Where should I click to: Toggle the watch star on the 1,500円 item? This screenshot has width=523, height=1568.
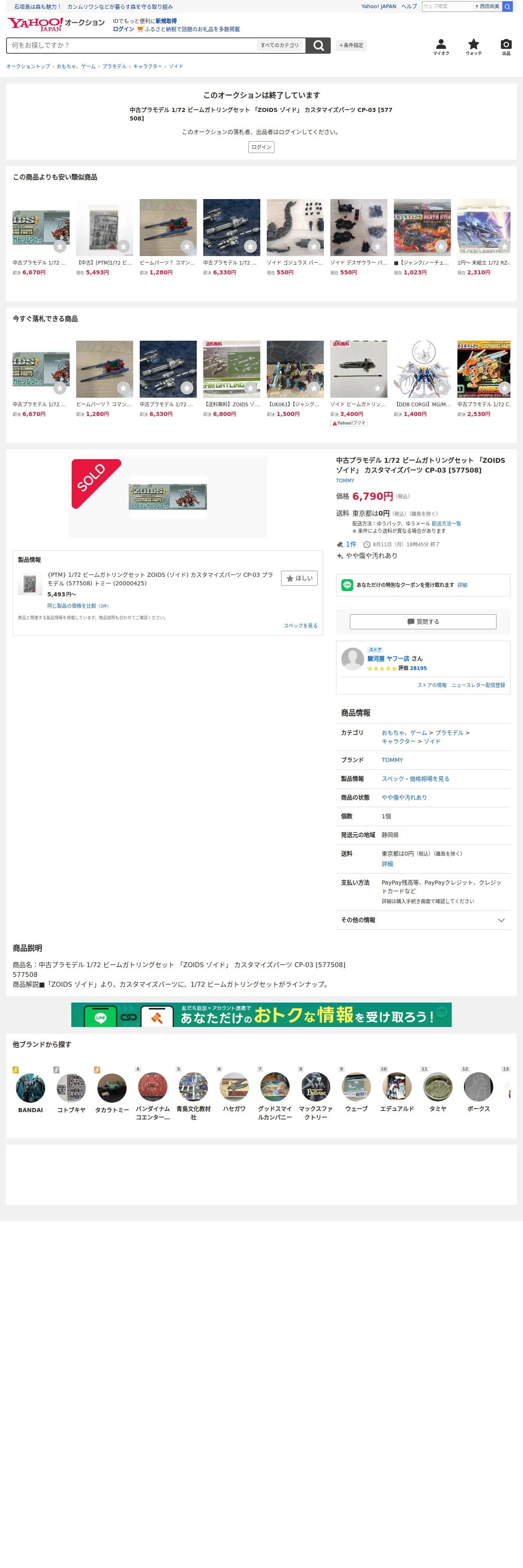pyautogui.click(x=314, y=388)
